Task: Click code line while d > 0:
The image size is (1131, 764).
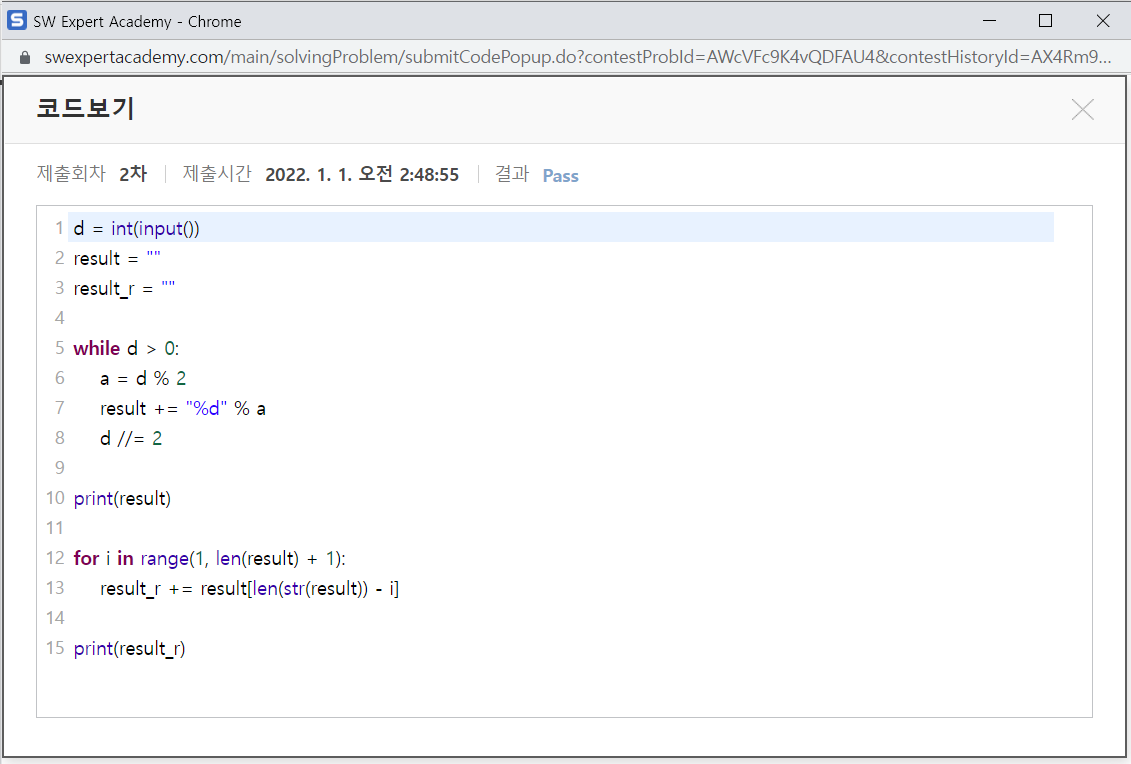Action: pos(126,348)
